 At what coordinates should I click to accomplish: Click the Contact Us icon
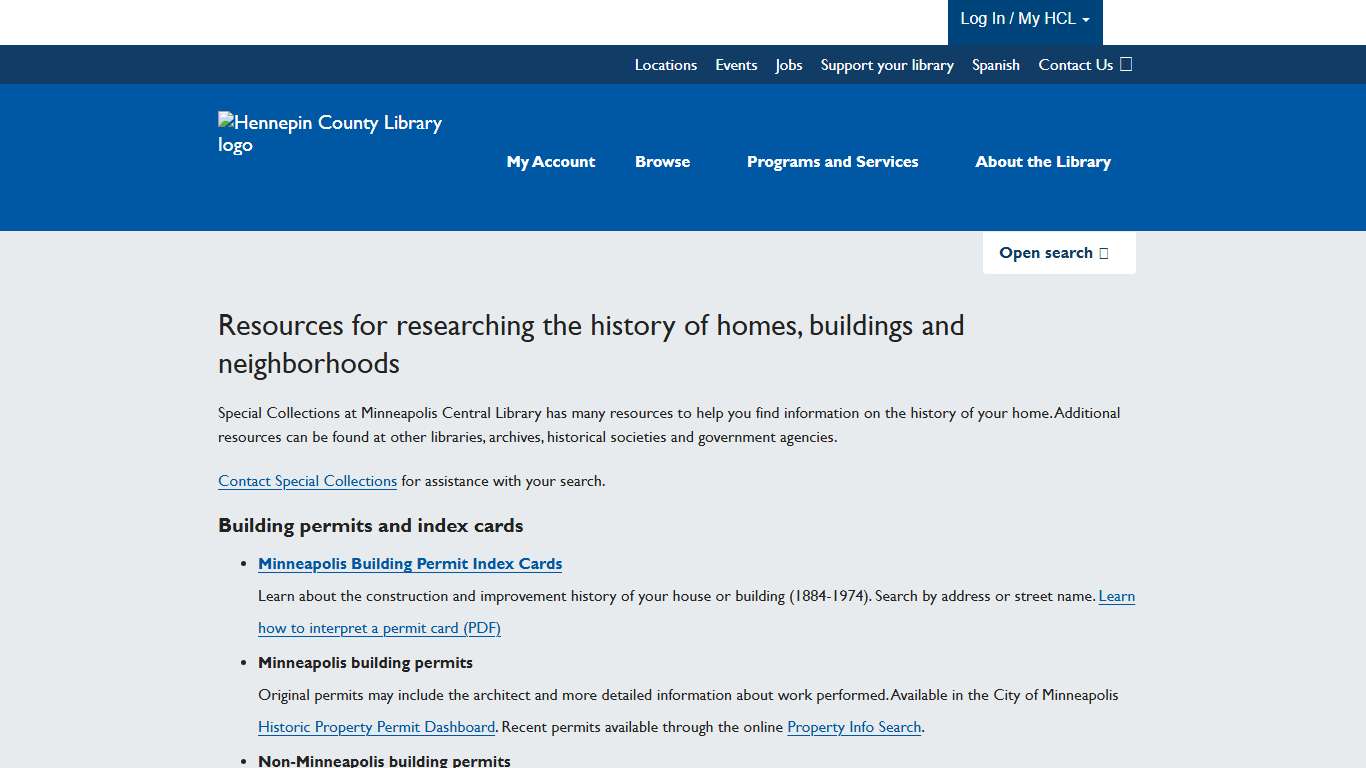tap(1126, 64)
